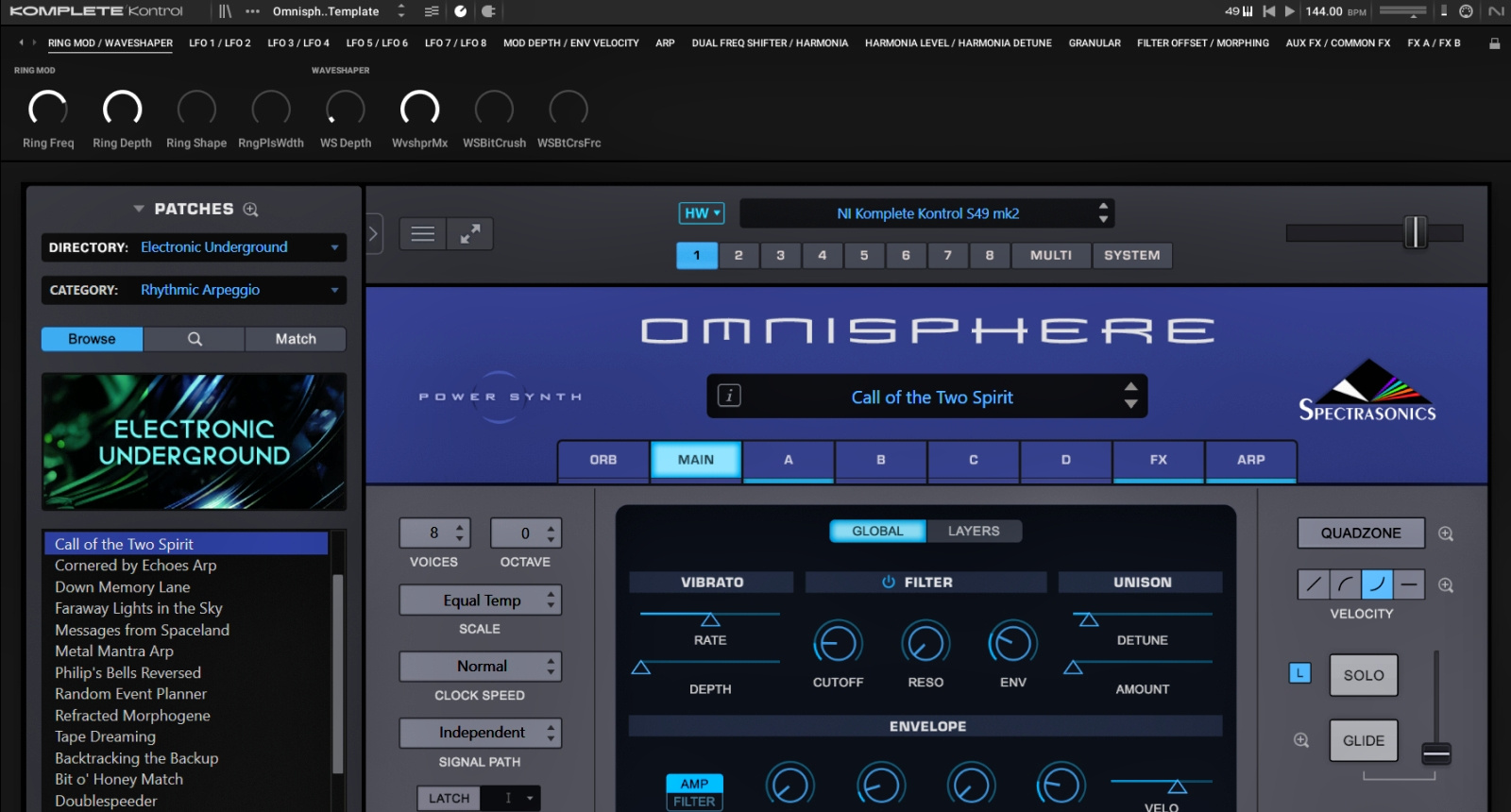Open the LFO 1 / LFO 2 page
Screen dimensions: 1511x812
point(220,43)
